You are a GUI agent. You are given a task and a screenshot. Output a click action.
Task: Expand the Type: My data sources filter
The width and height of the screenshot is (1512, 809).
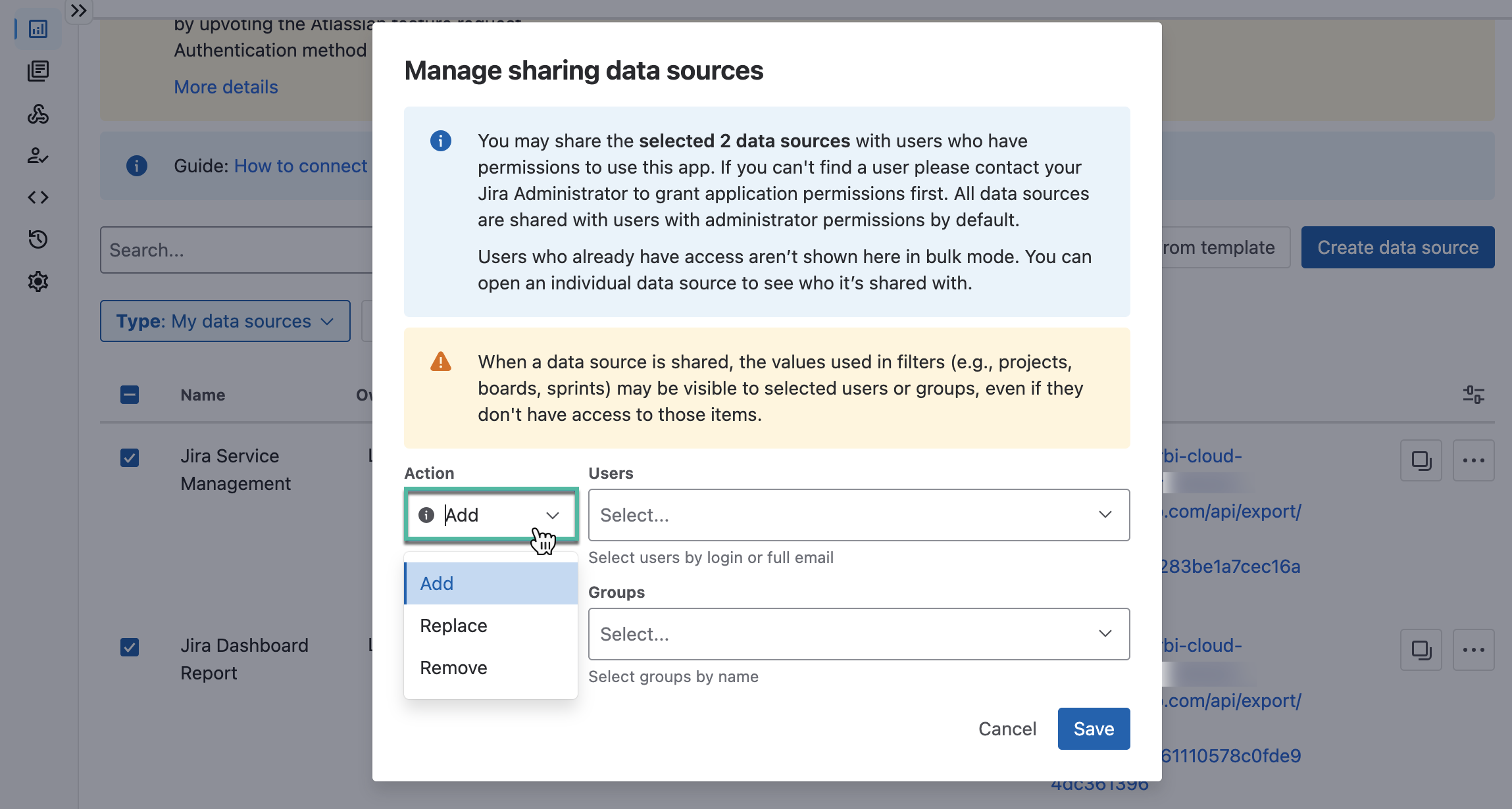(225, 321)
